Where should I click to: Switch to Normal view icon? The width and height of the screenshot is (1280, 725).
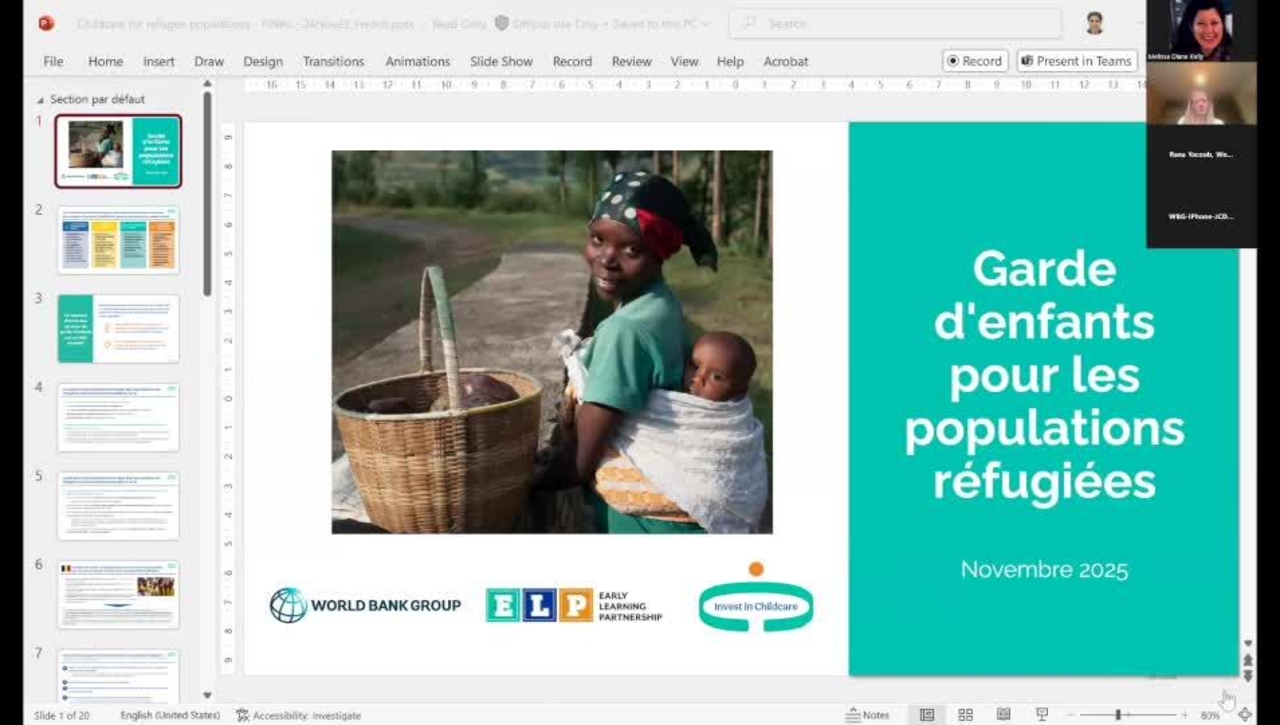(x=927, y=715)
